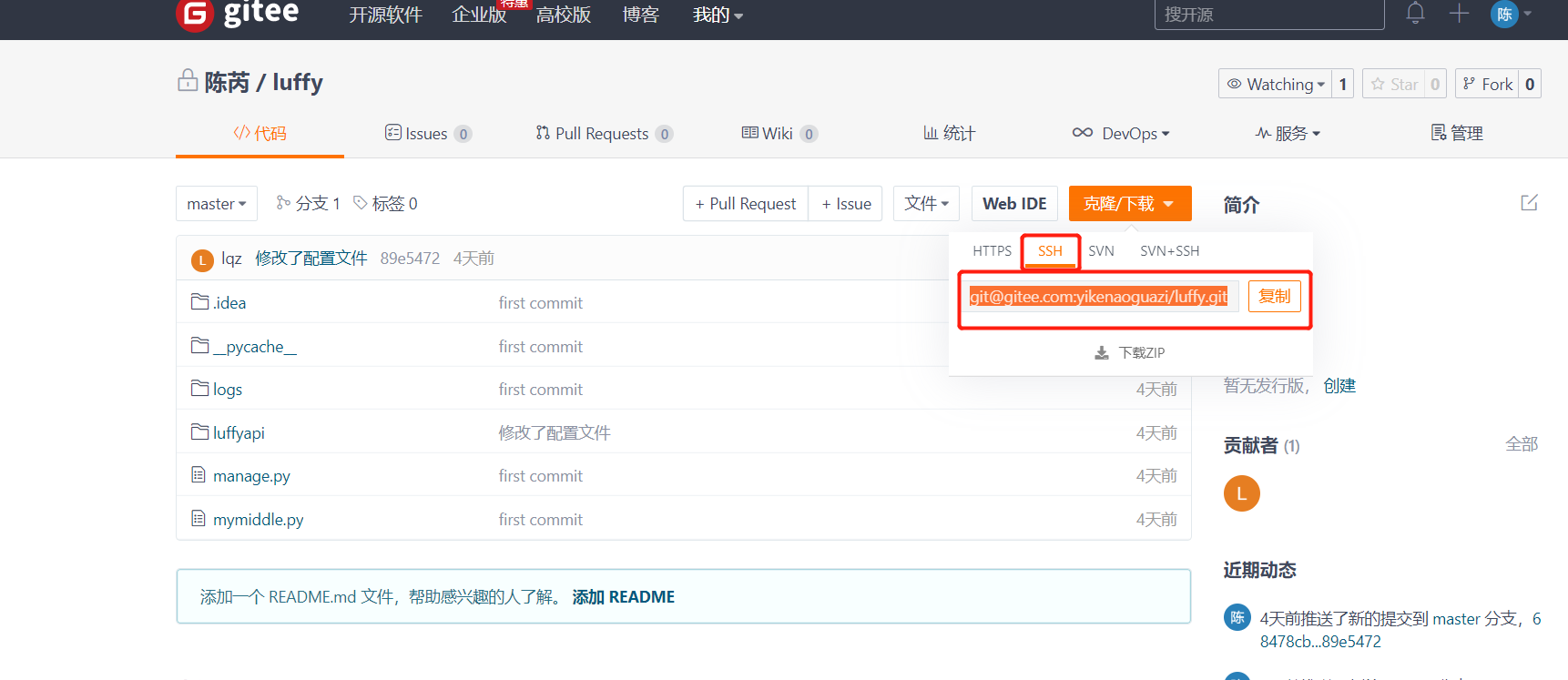The width and height of the screenshot is (1568, 680).
Task: Select the SVN+SSH clone tab
Action: pos(1169,251)
